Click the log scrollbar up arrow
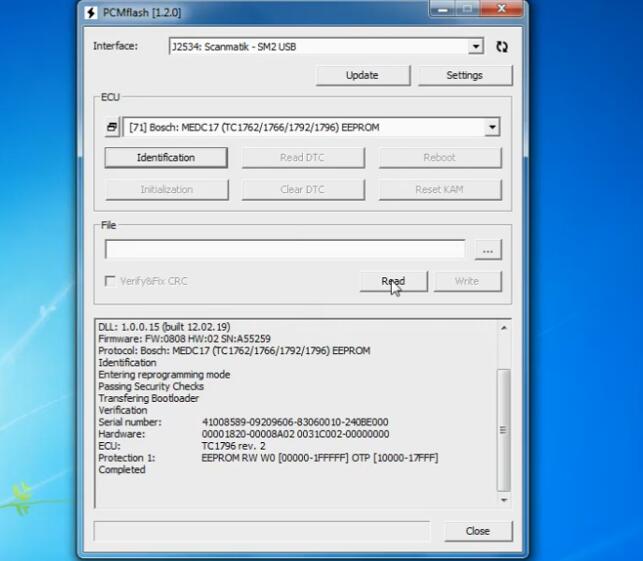643x561 pixels. 504,328
